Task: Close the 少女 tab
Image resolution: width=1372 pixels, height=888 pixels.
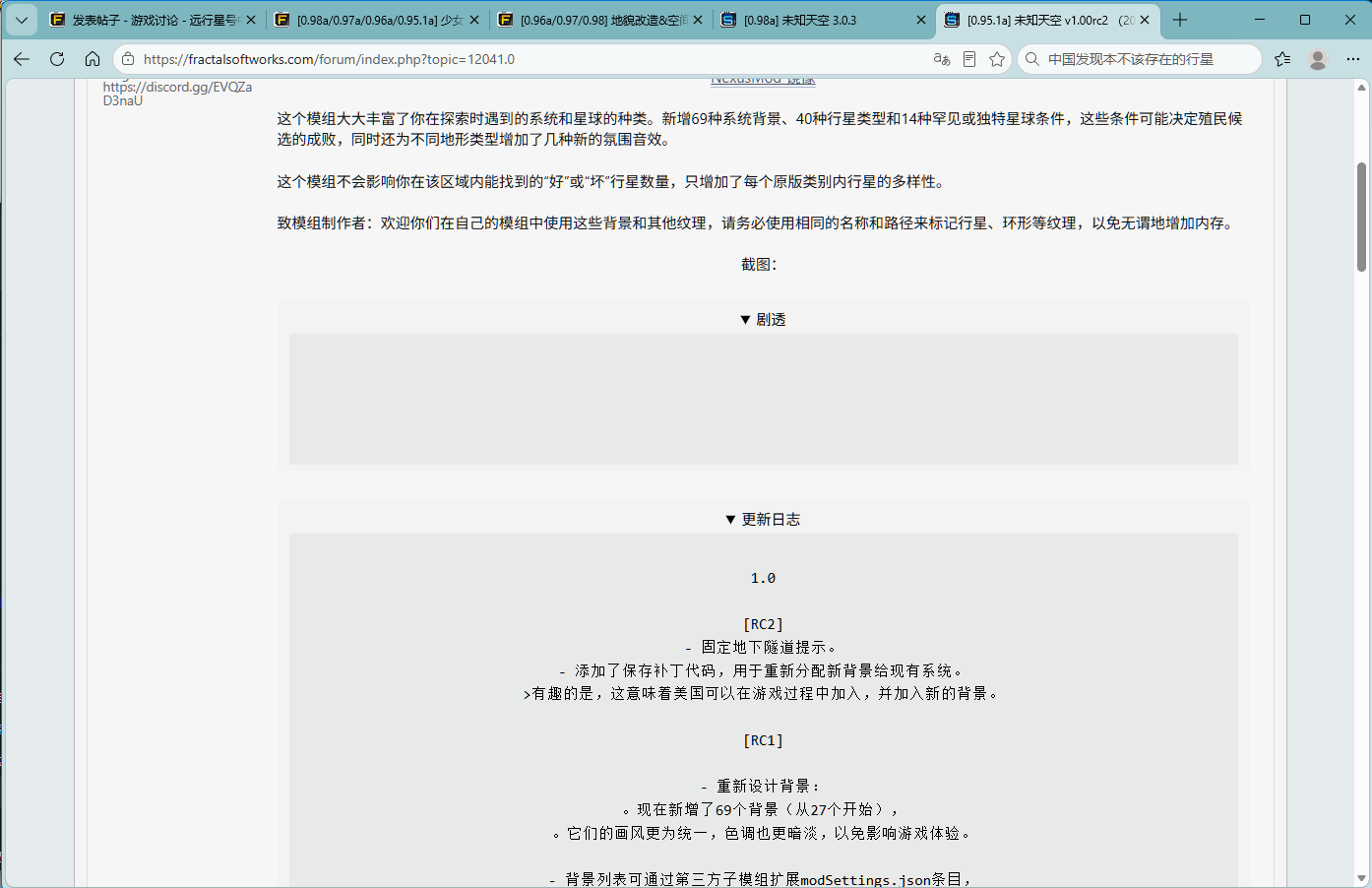Action: click(474, 20)
